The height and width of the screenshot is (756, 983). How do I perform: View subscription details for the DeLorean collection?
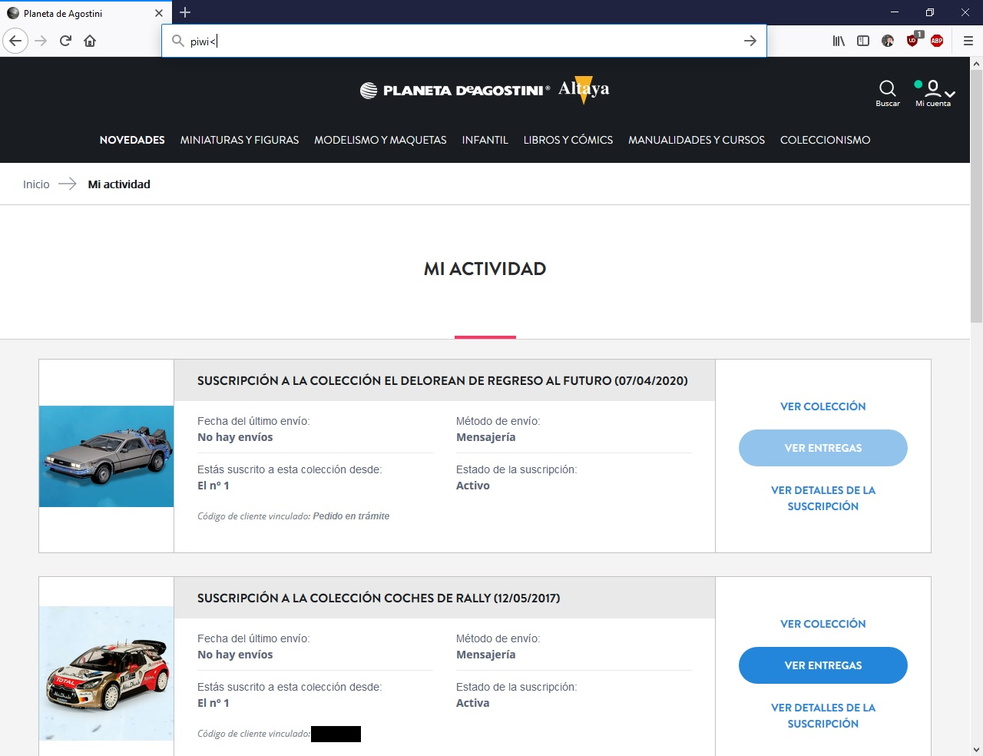(x=823, y=498)
